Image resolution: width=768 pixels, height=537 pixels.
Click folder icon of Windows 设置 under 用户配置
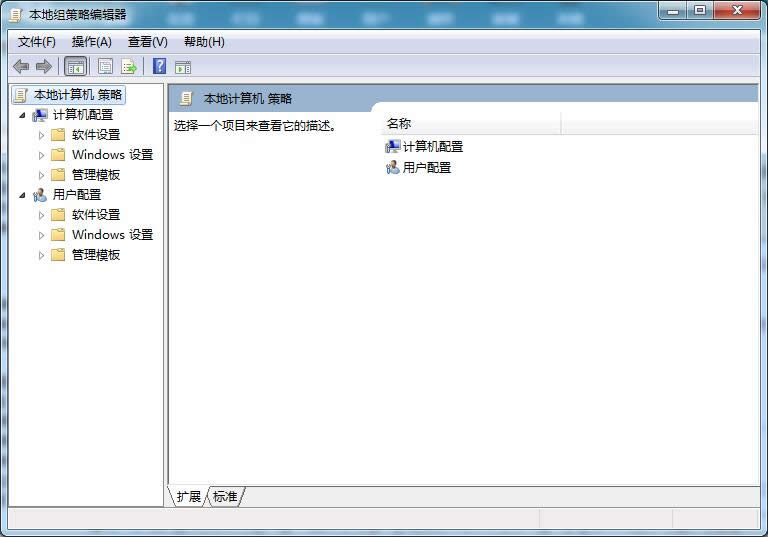click(58, 235)
